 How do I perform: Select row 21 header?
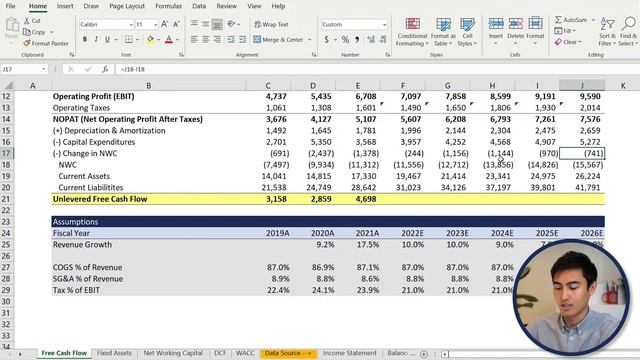(x=6, y=199)
